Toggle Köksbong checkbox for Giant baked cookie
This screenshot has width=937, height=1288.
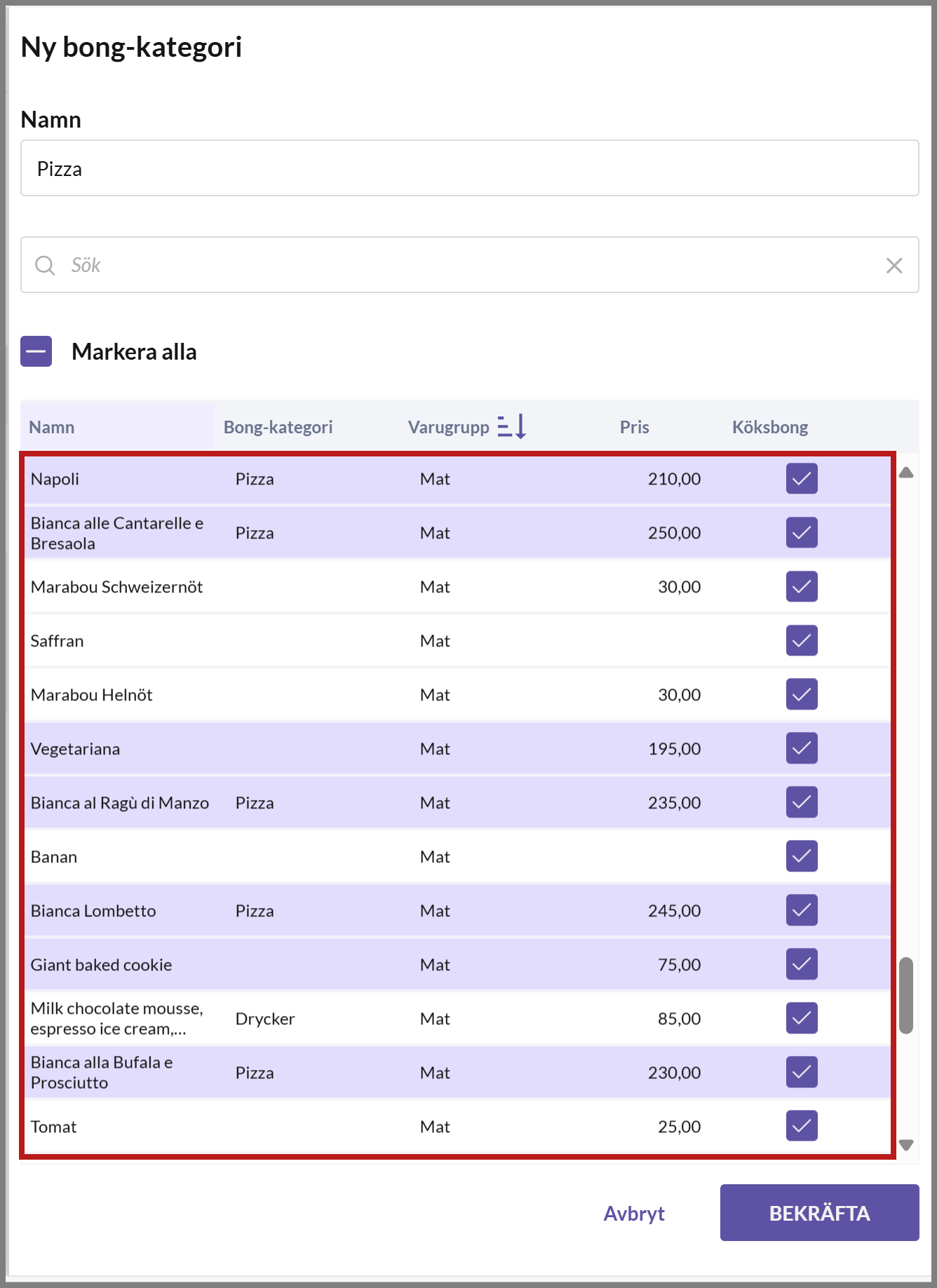pos(802,964)
